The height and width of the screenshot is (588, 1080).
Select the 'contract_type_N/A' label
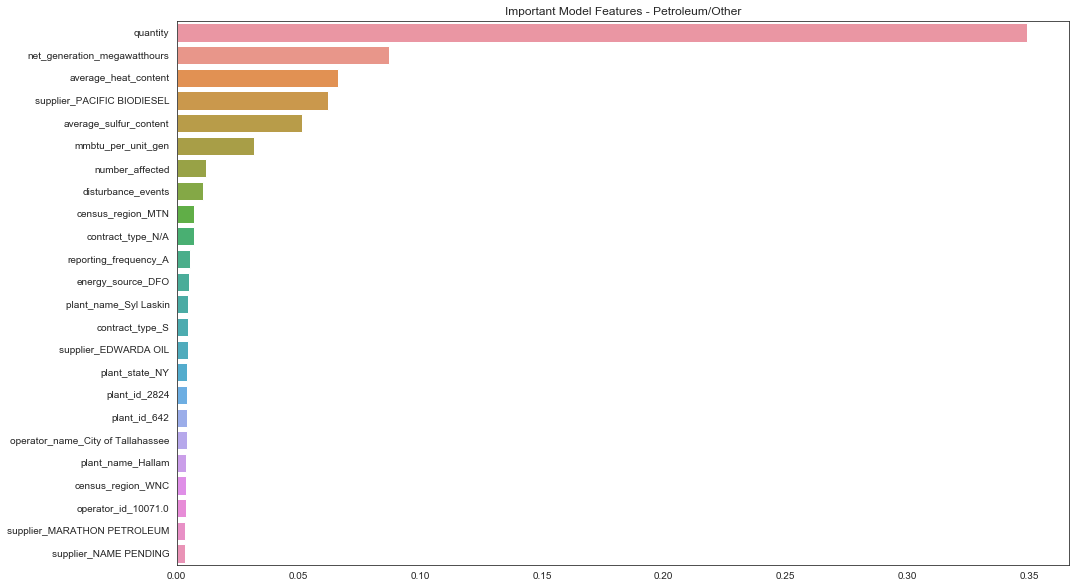127,237
